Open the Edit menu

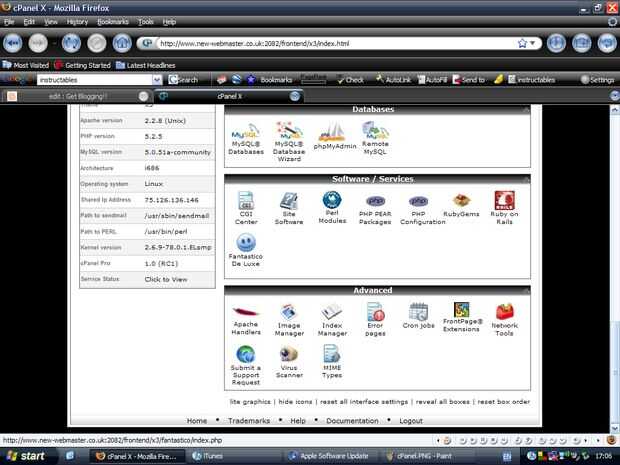29,22
